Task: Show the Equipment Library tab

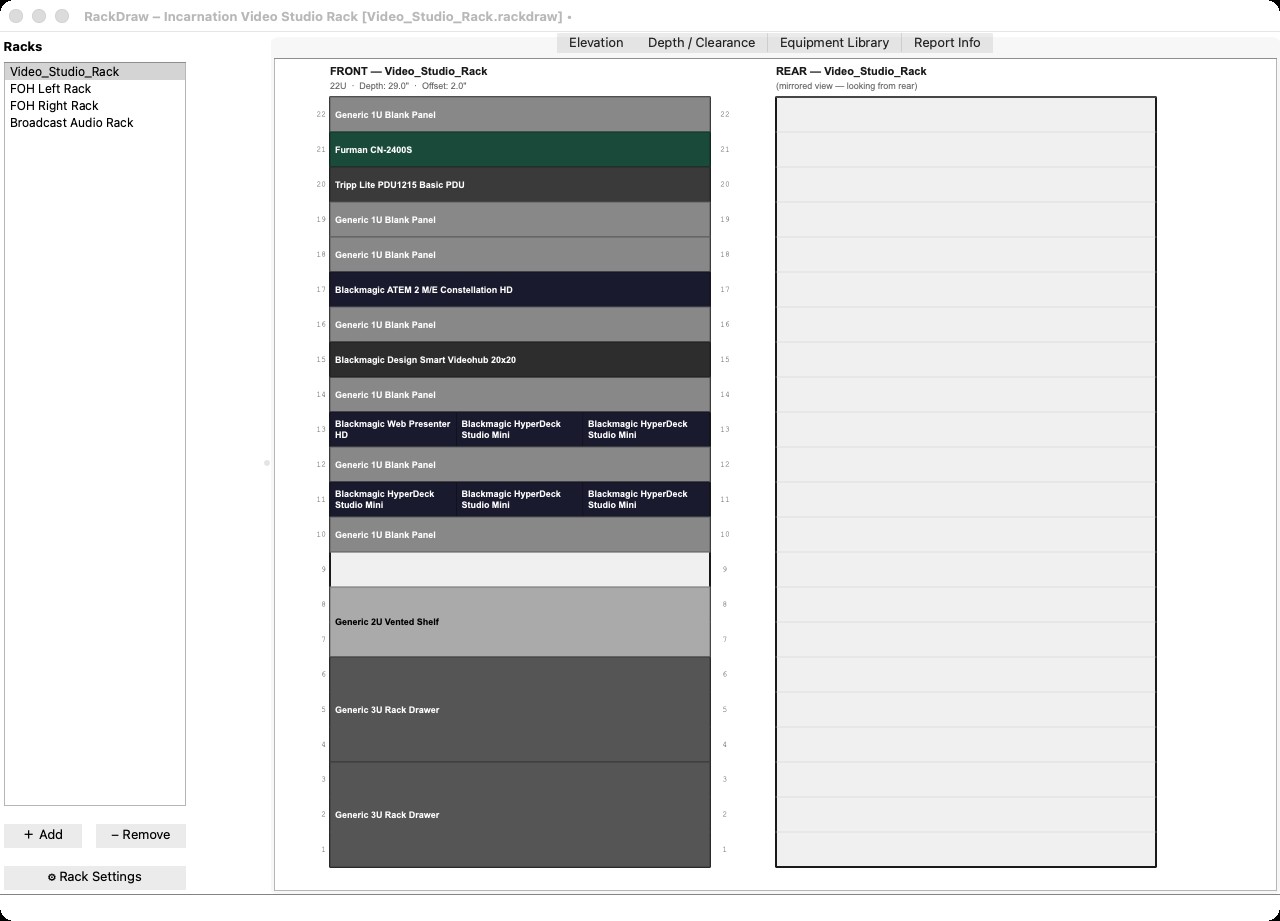Action: tap(834, 43)
